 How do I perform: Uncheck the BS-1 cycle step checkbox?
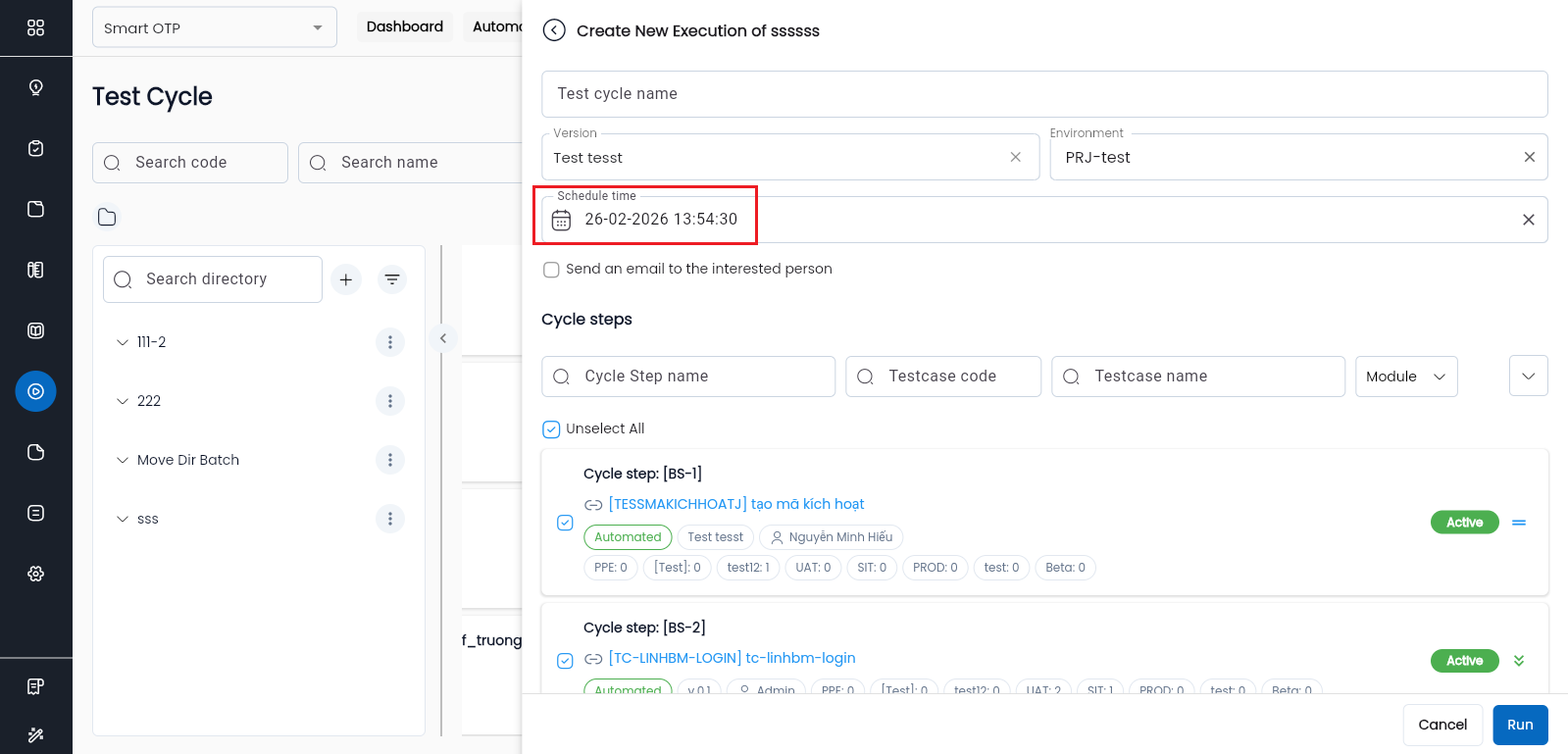tap(565, 523)
